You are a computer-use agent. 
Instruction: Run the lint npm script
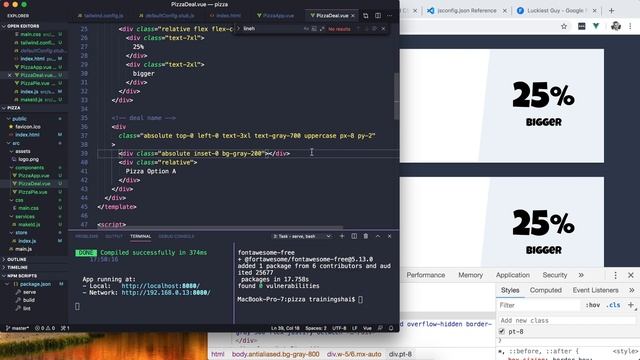[27, 308]
